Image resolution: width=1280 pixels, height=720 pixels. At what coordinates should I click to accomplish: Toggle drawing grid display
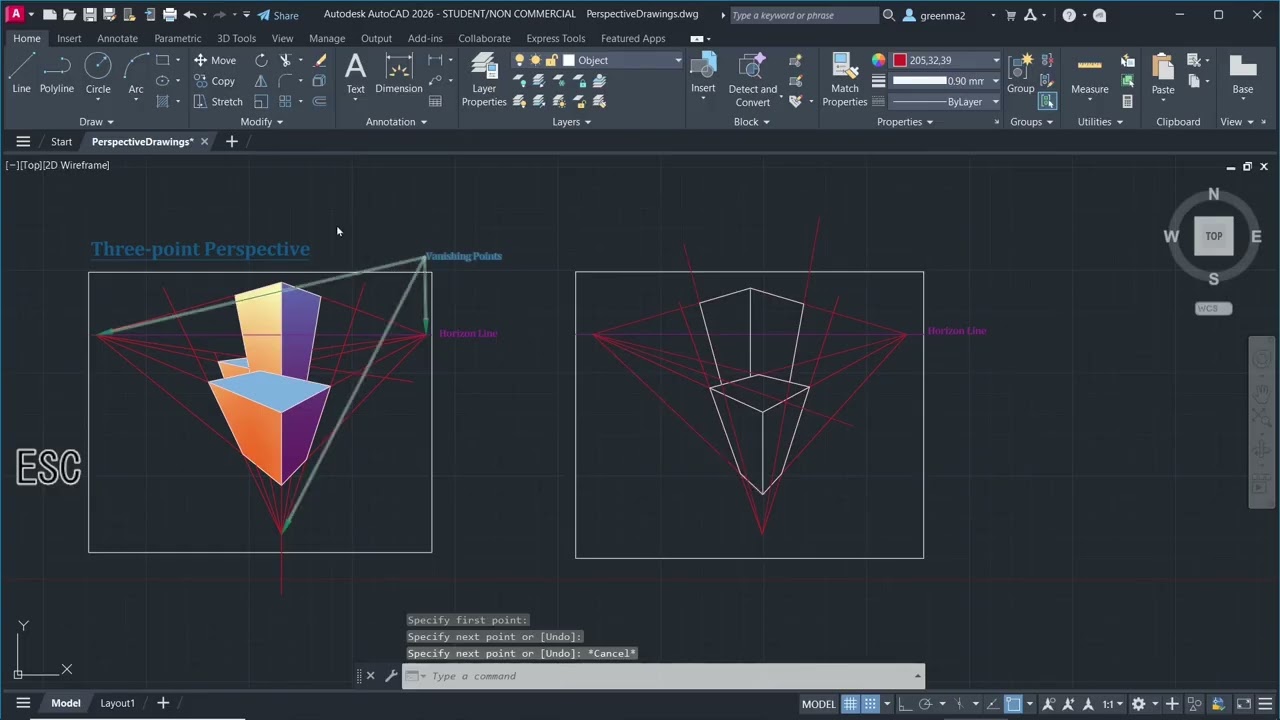(850, 704)
